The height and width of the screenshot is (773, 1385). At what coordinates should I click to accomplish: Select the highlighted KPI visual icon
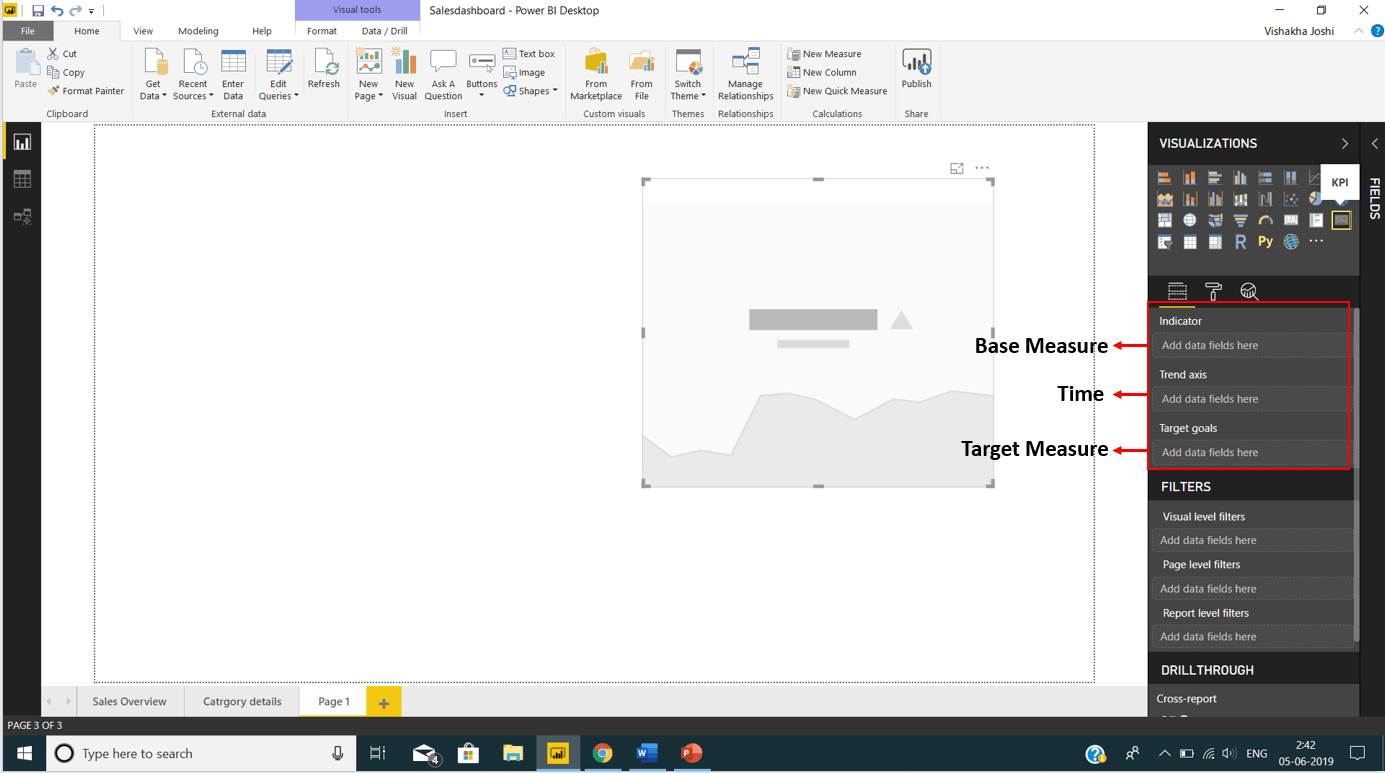pos(1341,220)
